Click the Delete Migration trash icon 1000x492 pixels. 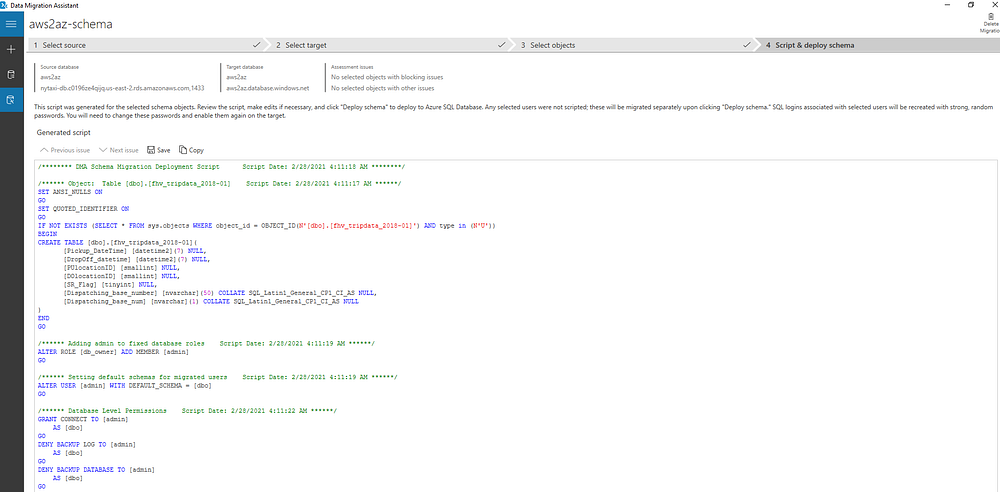990,17
